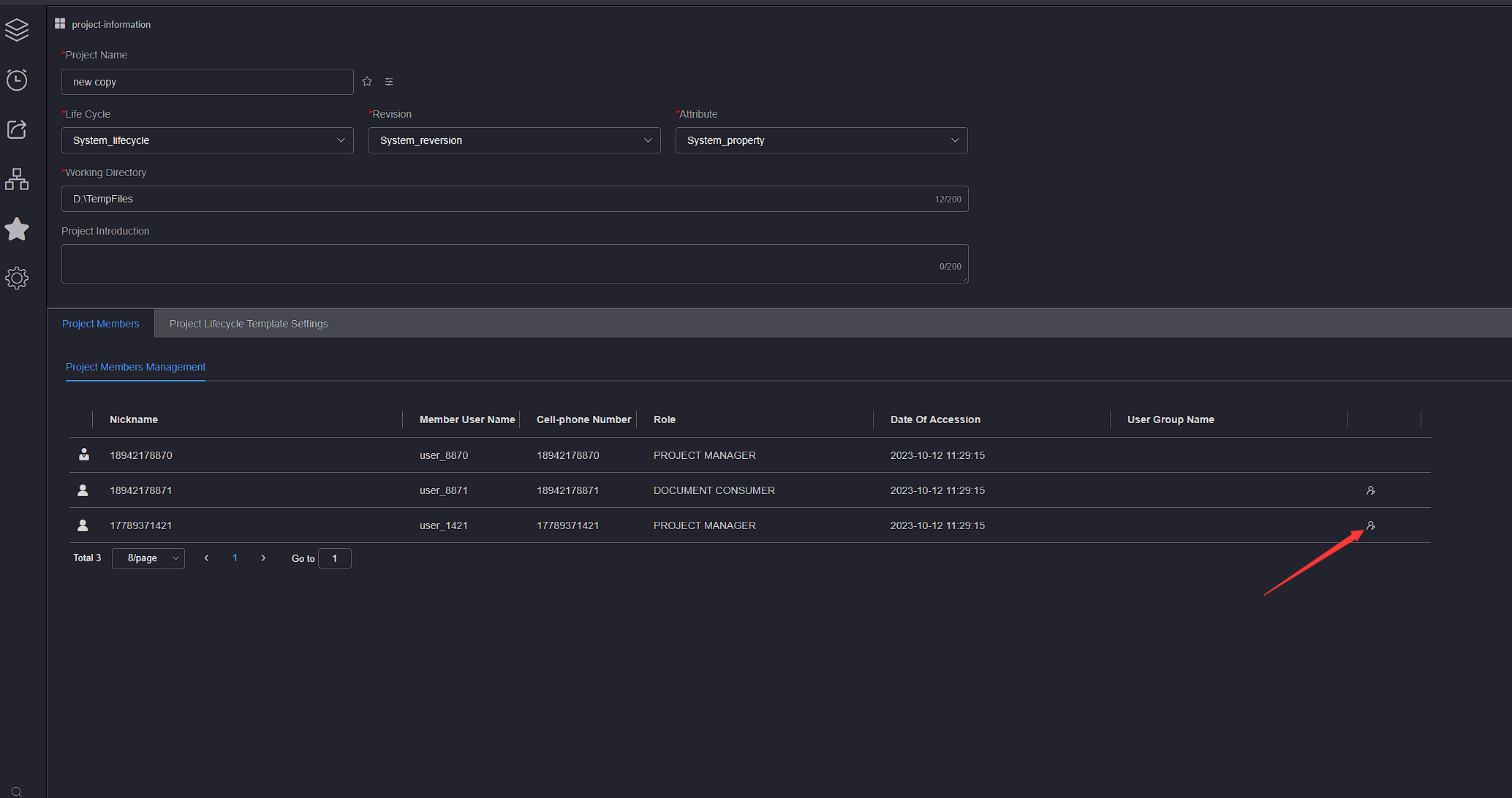
Task: Click the avatar icon of 17789371421
Action: coord(83,525)
